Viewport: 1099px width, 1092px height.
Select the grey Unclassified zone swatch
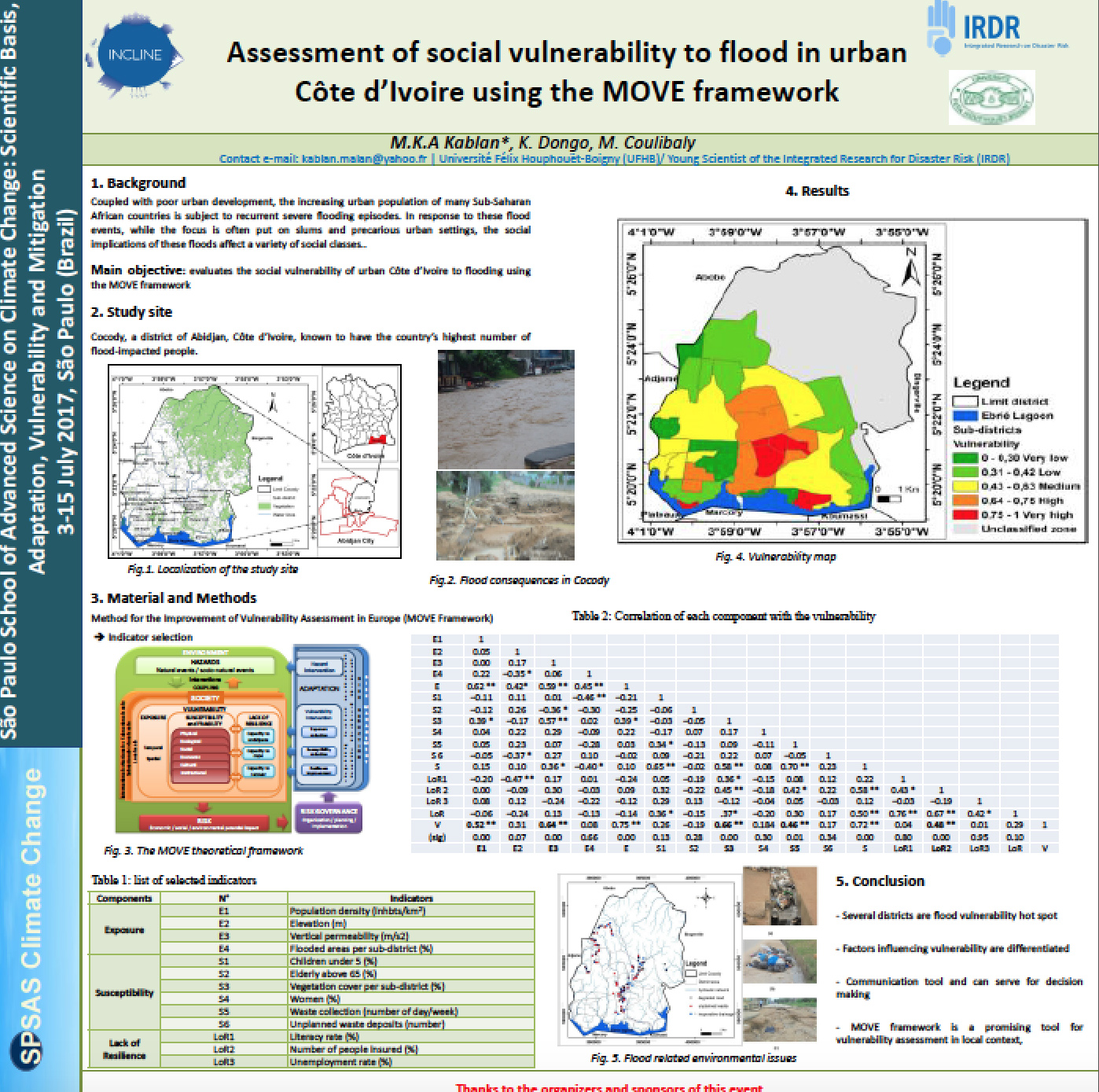coord(965,528)
